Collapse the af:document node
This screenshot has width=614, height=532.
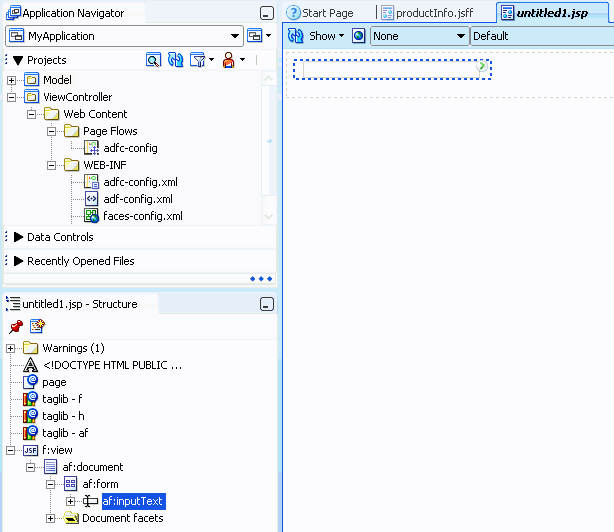point(31,467)
